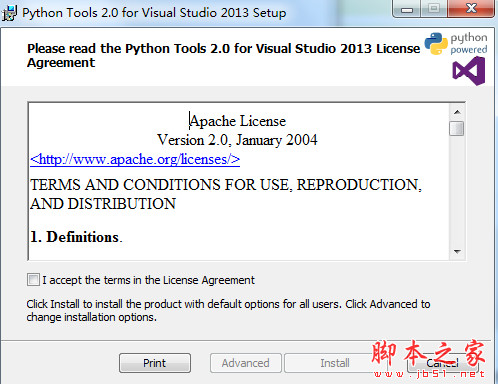Click the '1. Definitions.' heading
This screenshot has height=385, width=498.
coord(76,237)
